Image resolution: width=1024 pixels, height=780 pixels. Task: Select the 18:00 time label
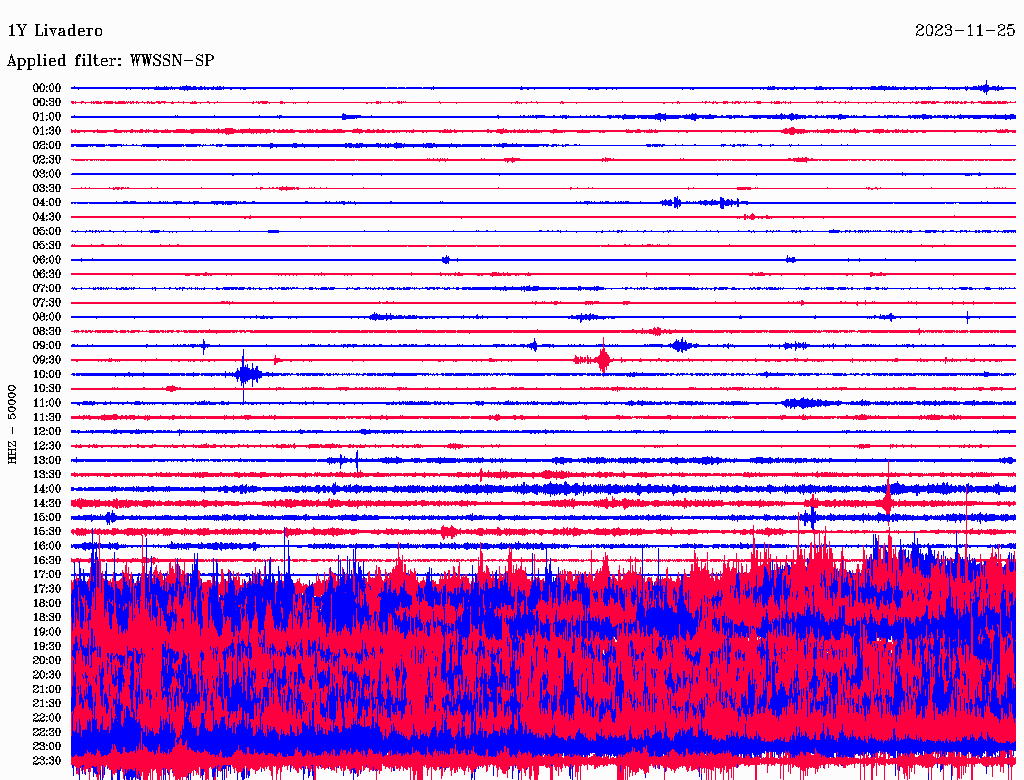pyautogui.click(x=46, y=603)
